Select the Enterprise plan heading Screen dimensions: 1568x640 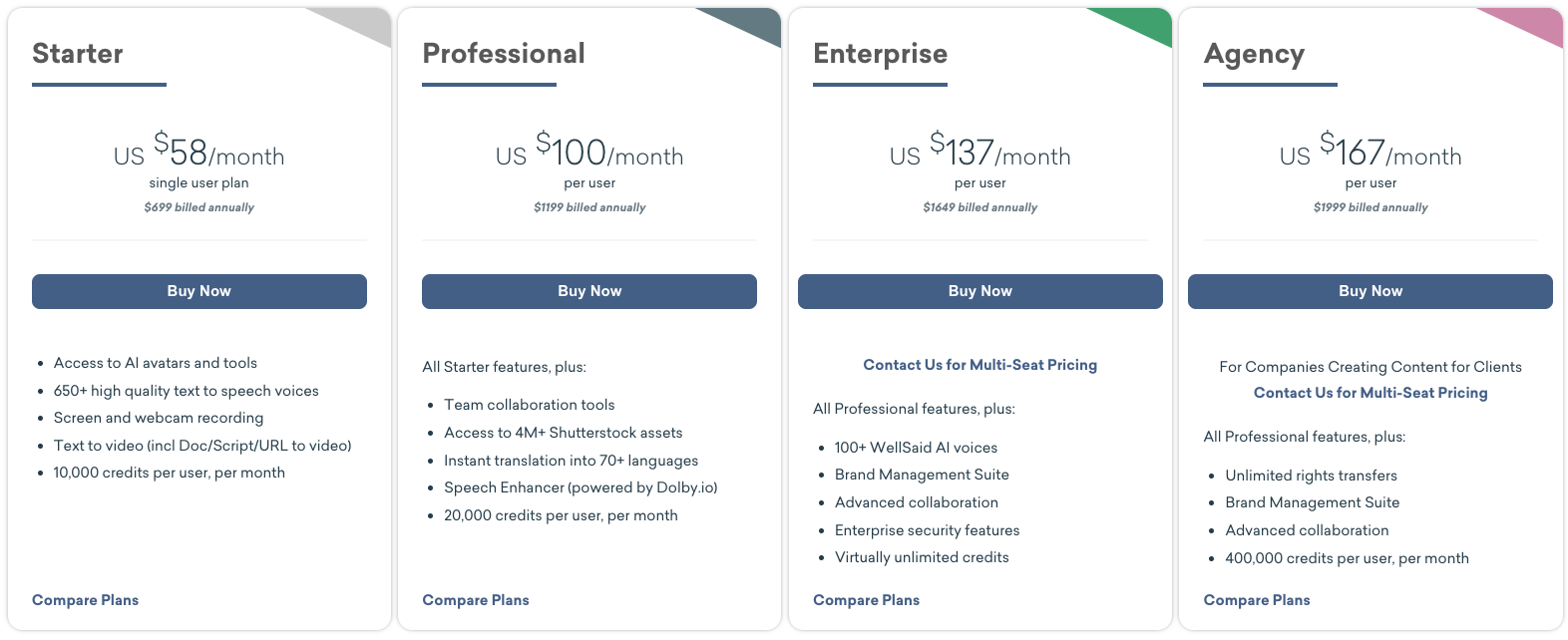(880, 54)
